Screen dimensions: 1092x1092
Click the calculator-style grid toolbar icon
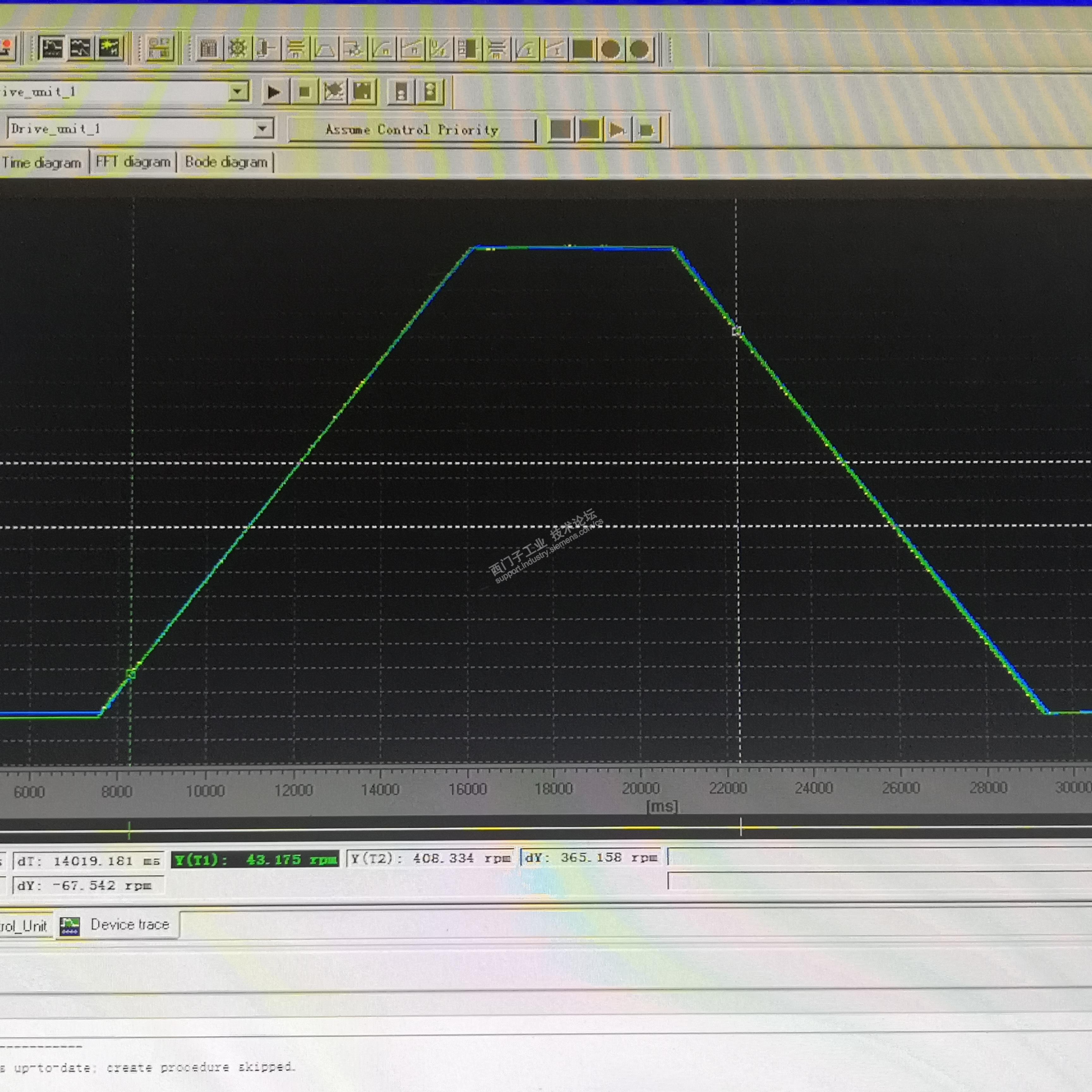pyautogui.click(x=208, y=49)
